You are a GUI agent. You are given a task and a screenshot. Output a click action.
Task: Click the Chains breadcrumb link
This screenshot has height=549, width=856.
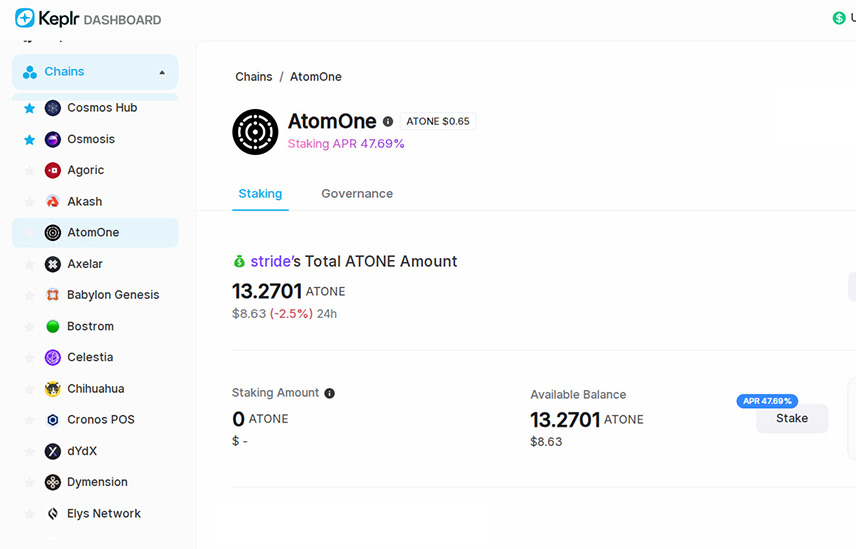(254, 77)
